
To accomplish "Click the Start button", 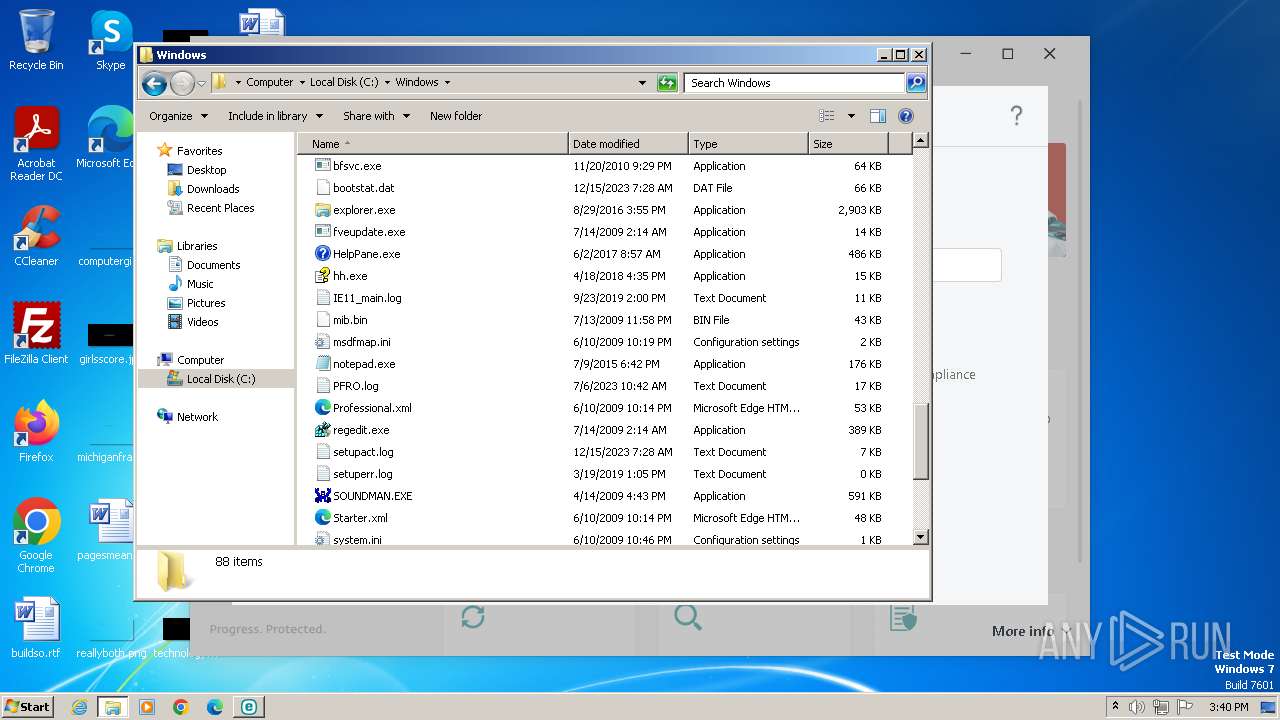I will [x=27, y=706].
